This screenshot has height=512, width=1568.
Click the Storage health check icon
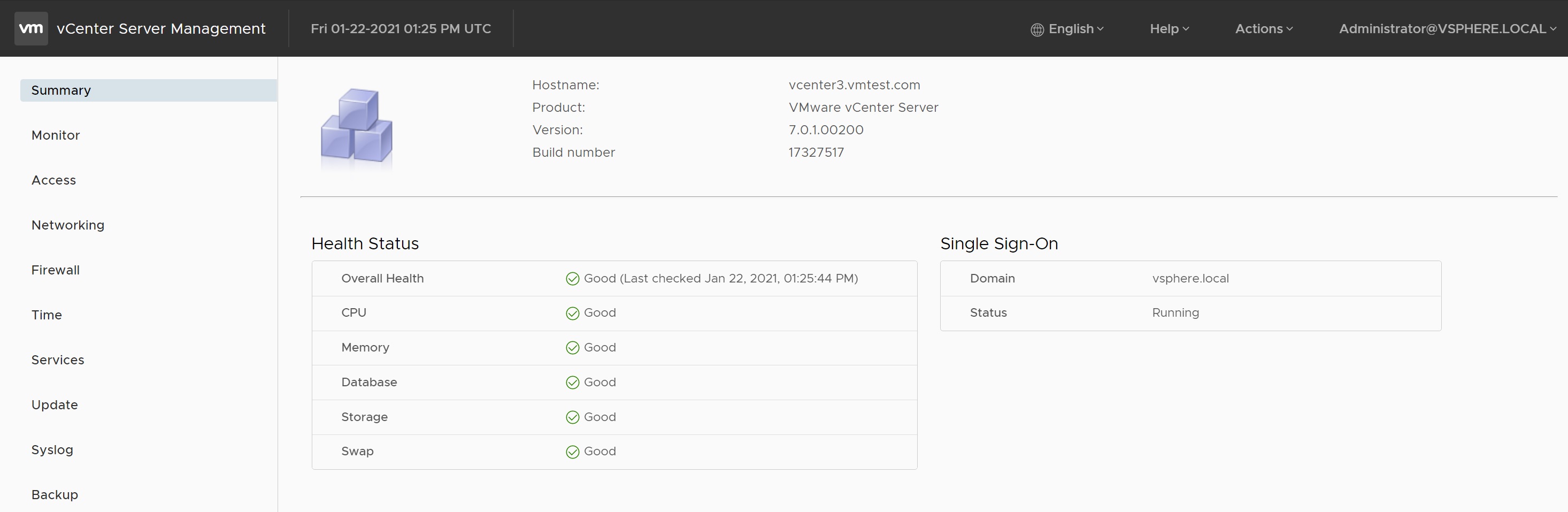coord(572,417)
